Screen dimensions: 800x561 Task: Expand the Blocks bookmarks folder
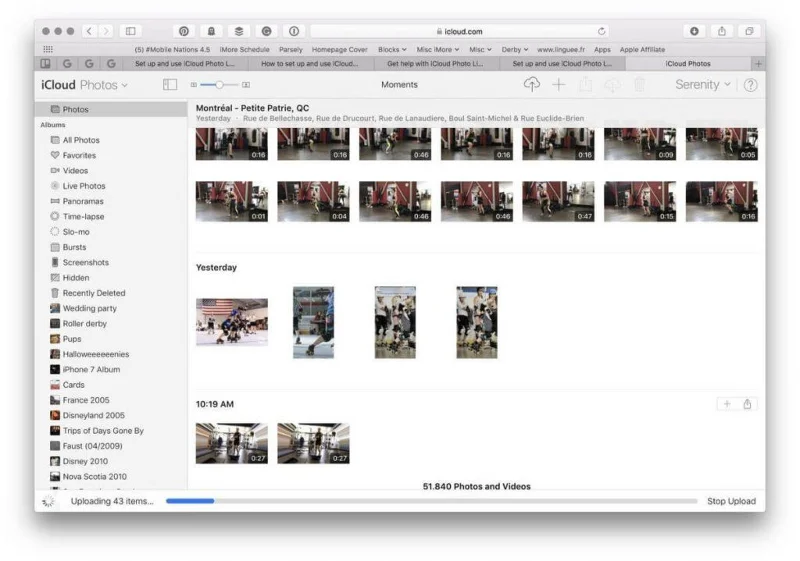tap(392, 49)
